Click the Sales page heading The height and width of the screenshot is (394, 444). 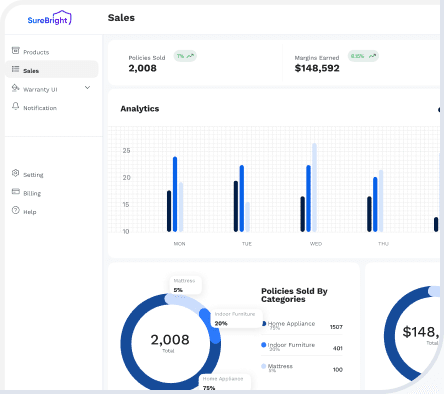click(121, 18)
